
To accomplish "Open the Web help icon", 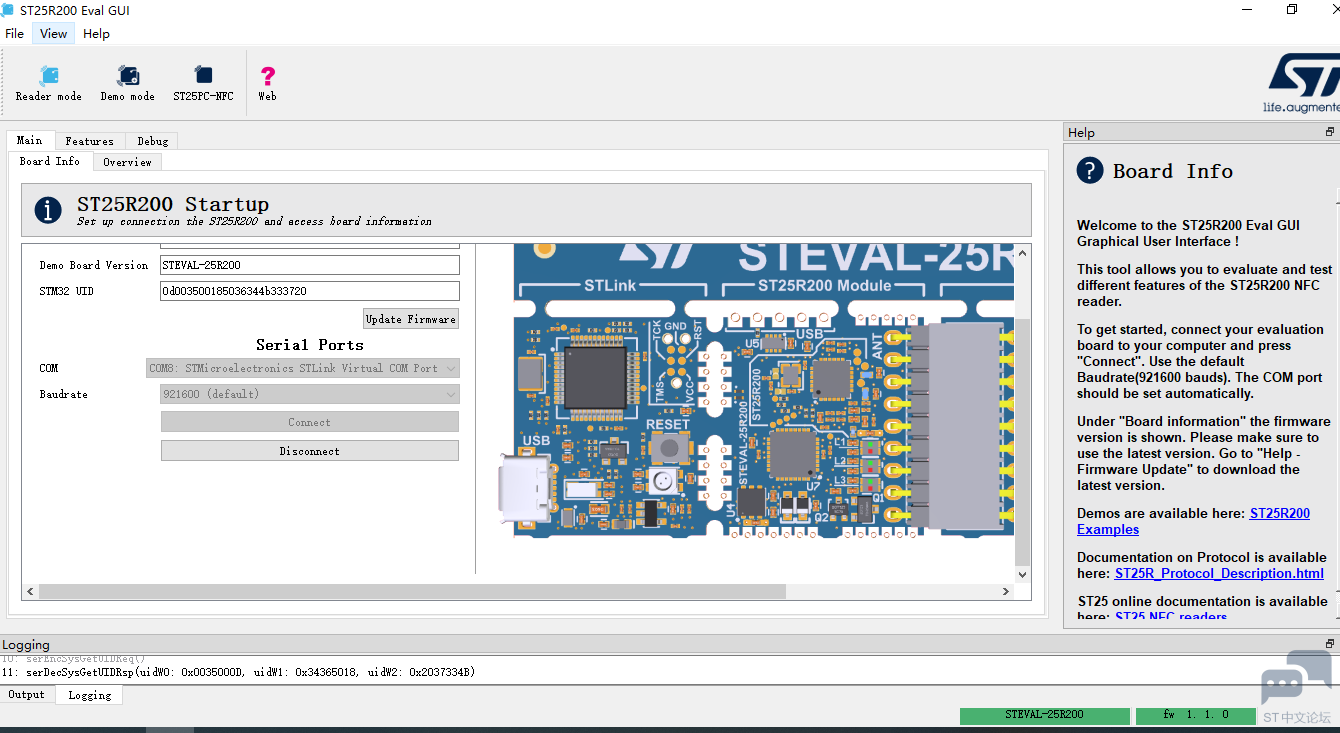I will [x=267, y=84].
